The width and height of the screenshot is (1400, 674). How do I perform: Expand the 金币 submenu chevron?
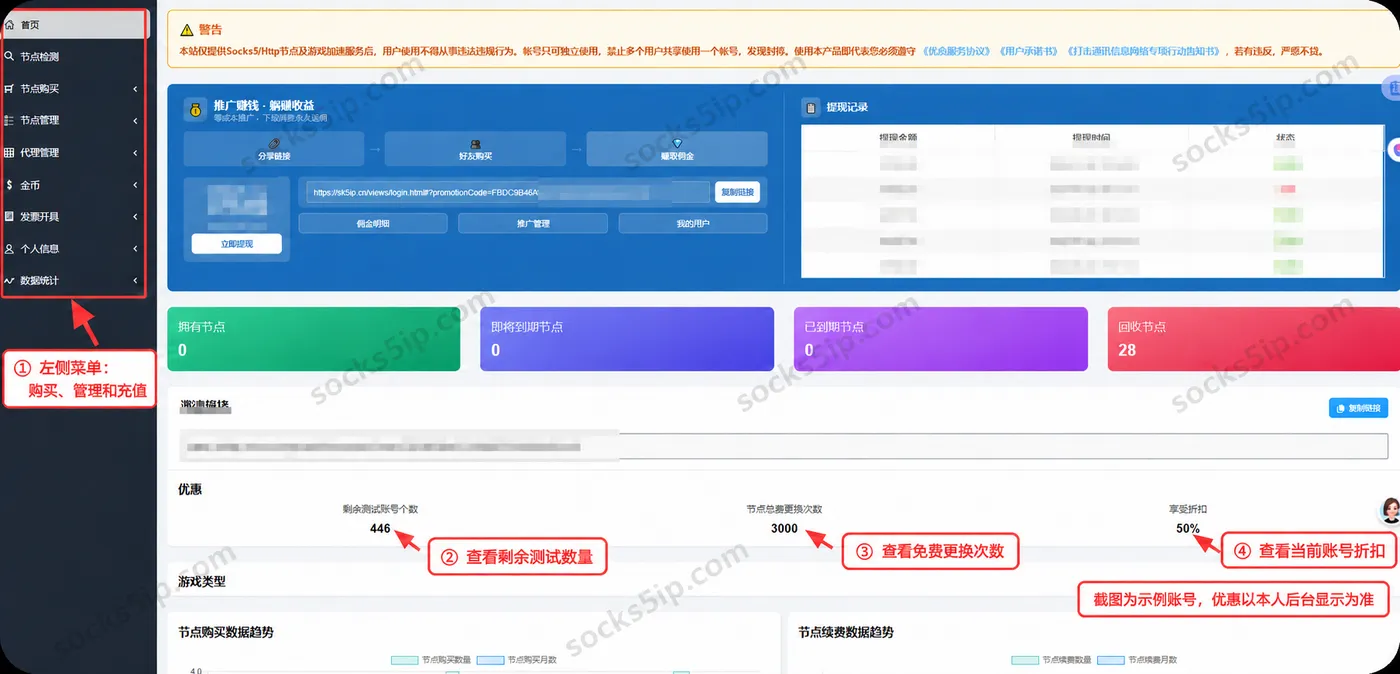[x=135, y=185]
